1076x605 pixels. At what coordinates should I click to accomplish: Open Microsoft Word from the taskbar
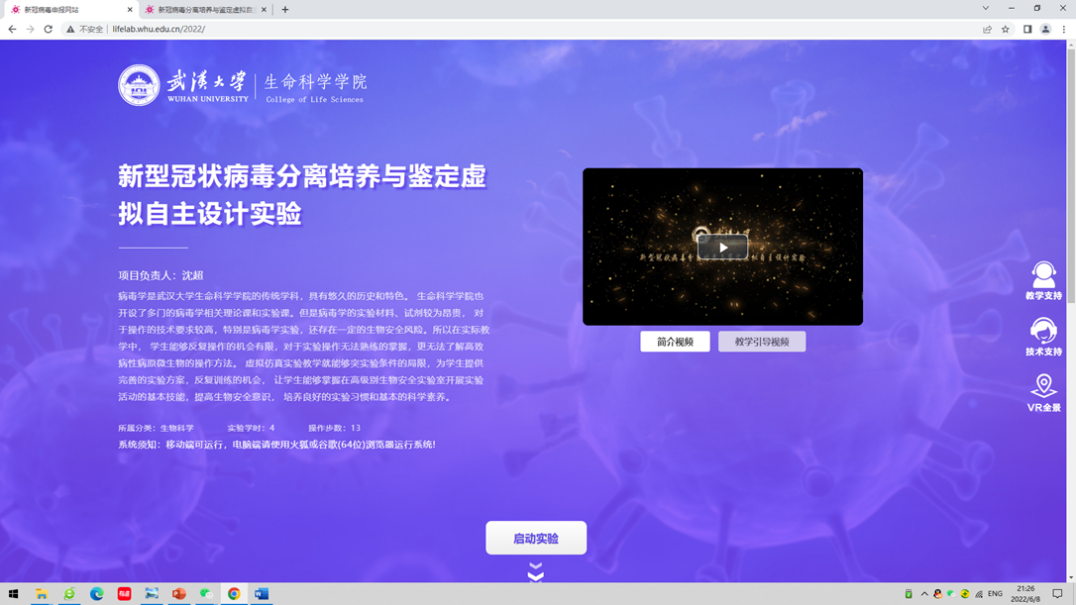pos(261,593)
